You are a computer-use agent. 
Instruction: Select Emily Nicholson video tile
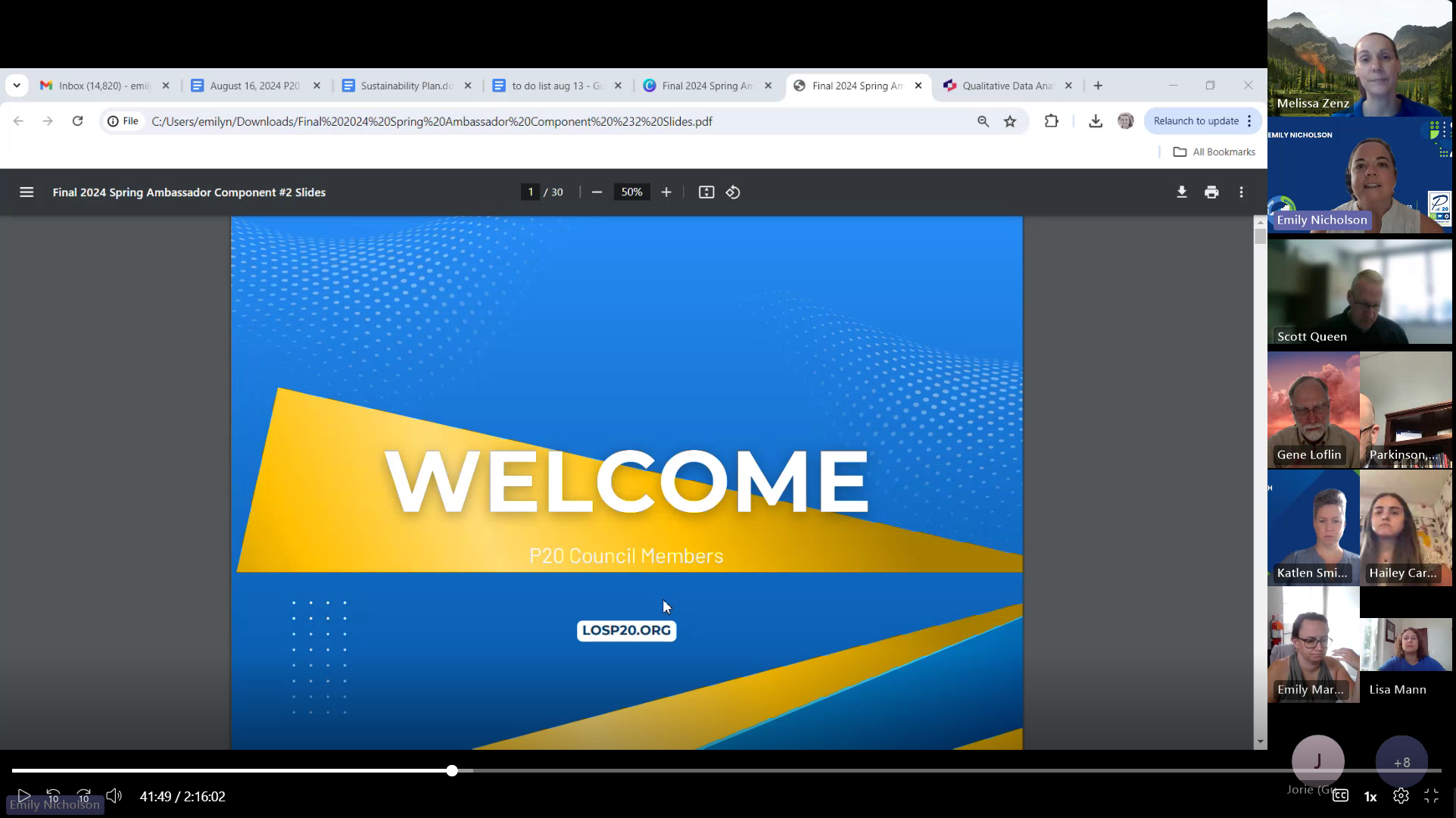coord(1360,176)
